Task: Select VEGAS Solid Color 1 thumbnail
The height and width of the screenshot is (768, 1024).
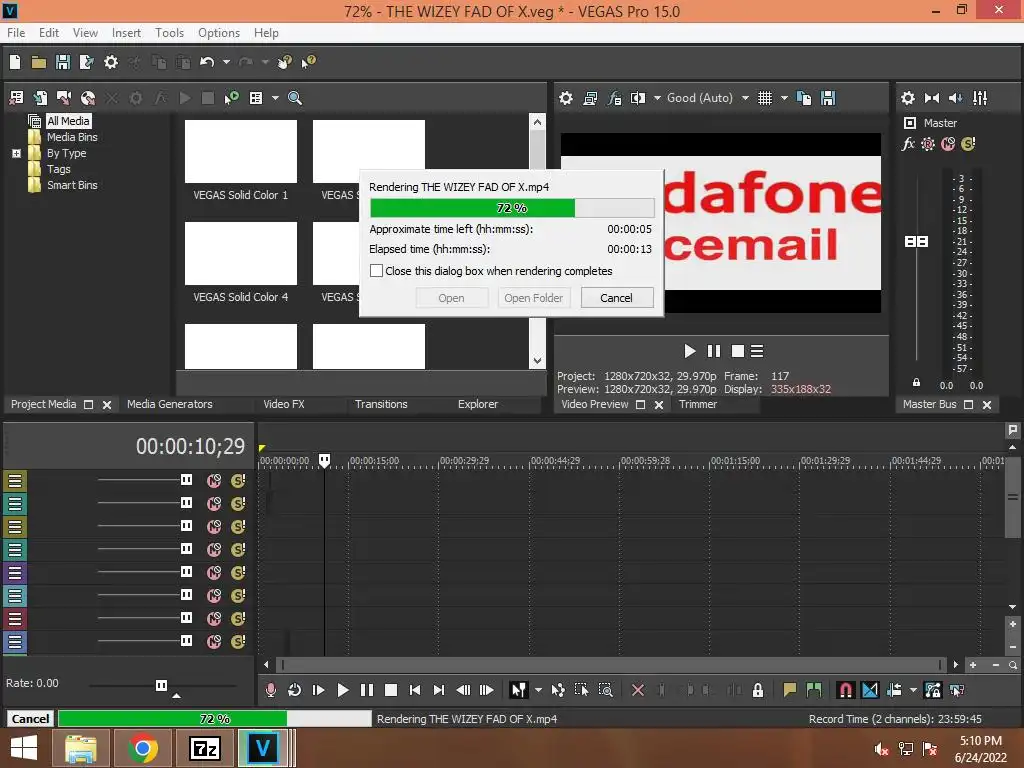Action: click(x=240, y=152)
